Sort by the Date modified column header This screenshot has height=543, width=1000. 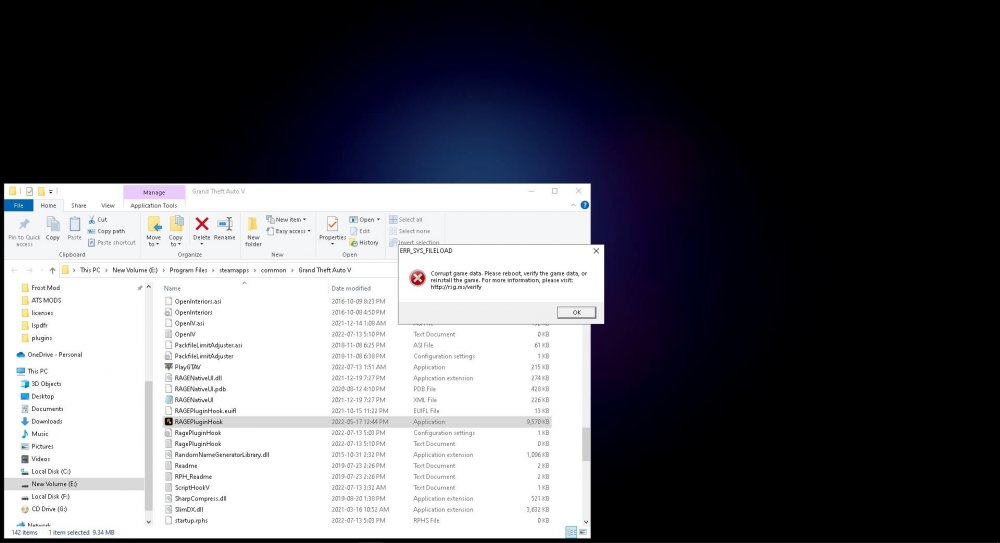351,288
